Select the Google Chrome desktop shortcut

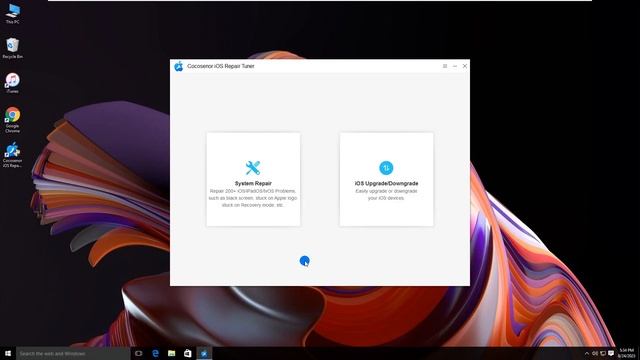tap(13, 120)
